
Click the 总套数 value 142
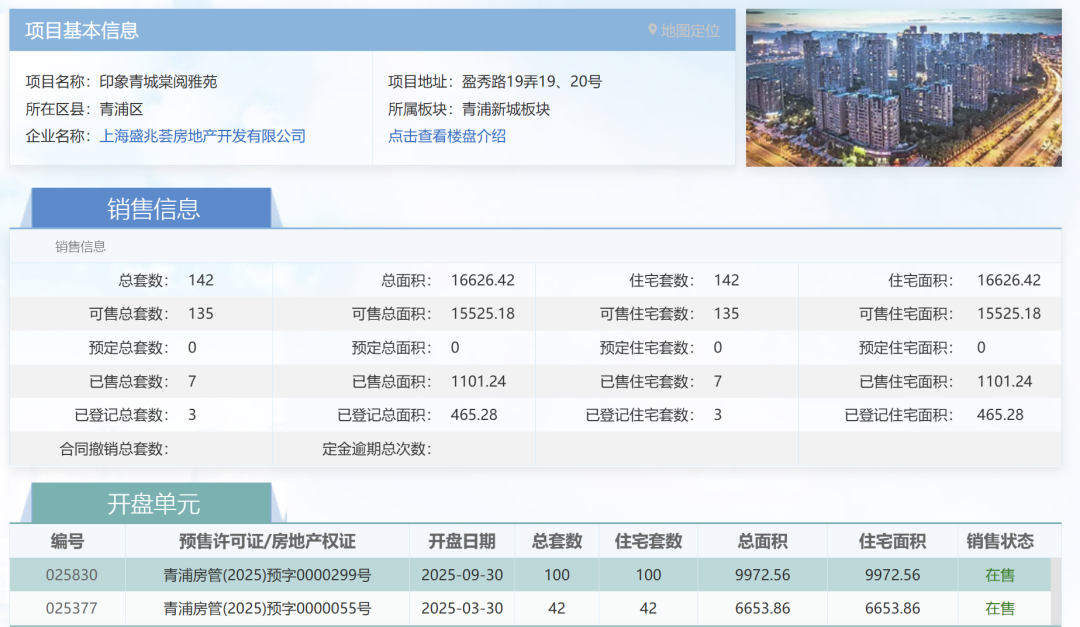tap(200, 280)
